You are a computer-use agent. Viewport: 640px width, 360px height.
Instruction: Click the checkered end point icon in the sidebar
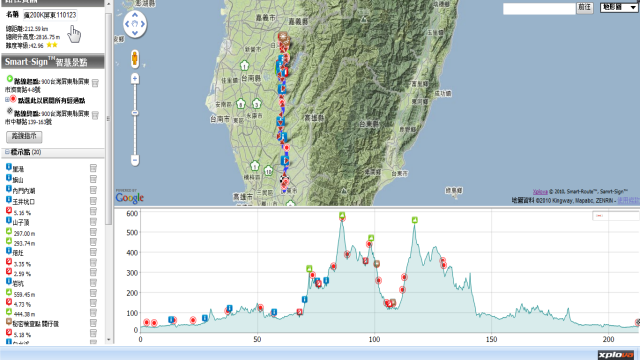[10, 111]
